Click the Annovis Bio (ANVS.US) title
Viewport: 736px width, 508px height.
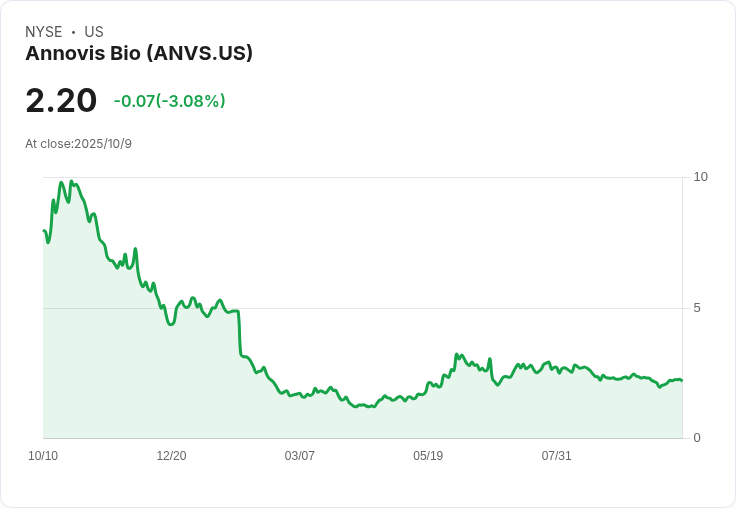(139, 53)
